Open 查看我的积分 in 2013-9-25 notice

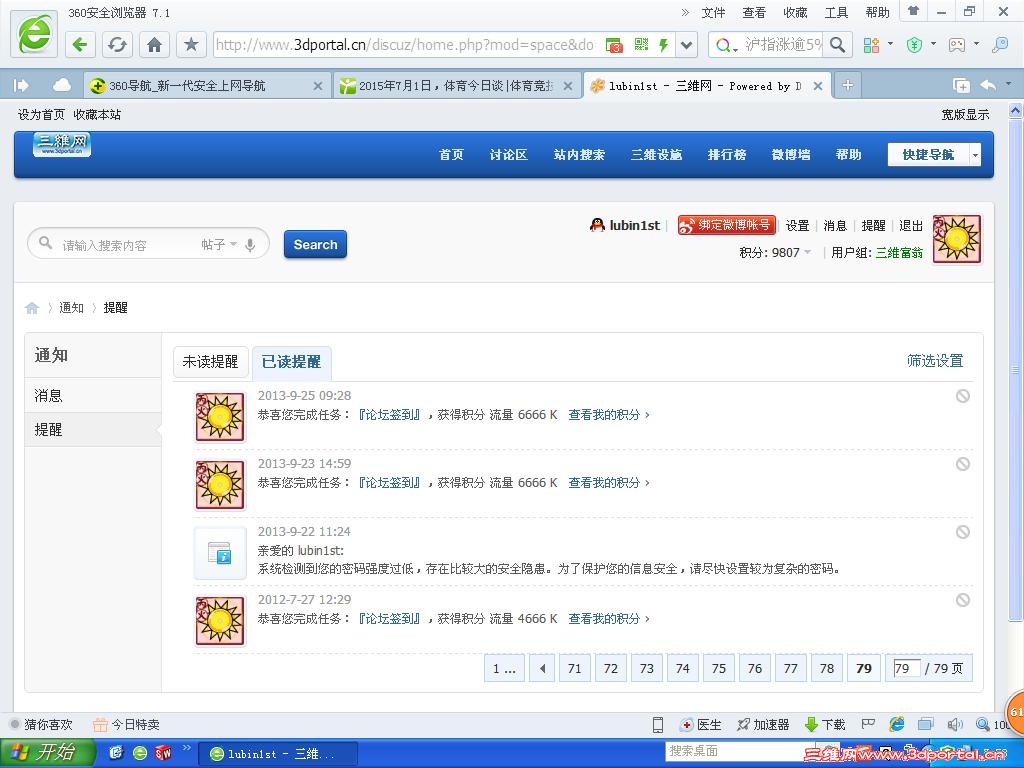click(x=609, y=415)
